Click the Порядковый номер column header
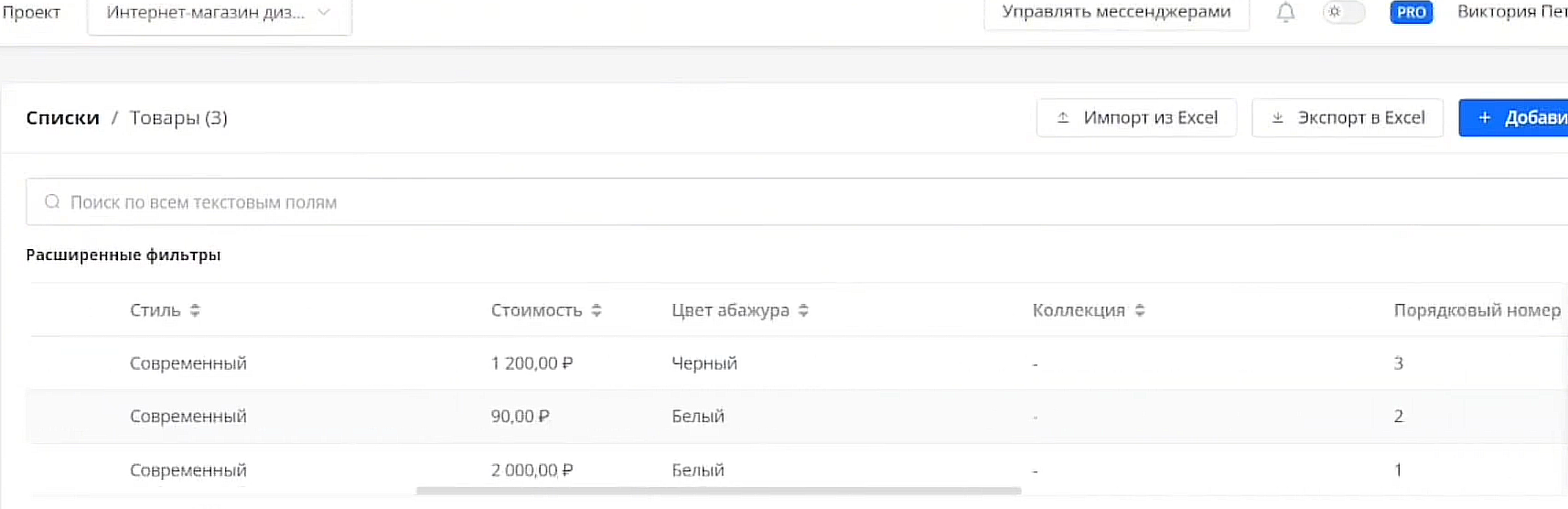 coord(1477,311)
